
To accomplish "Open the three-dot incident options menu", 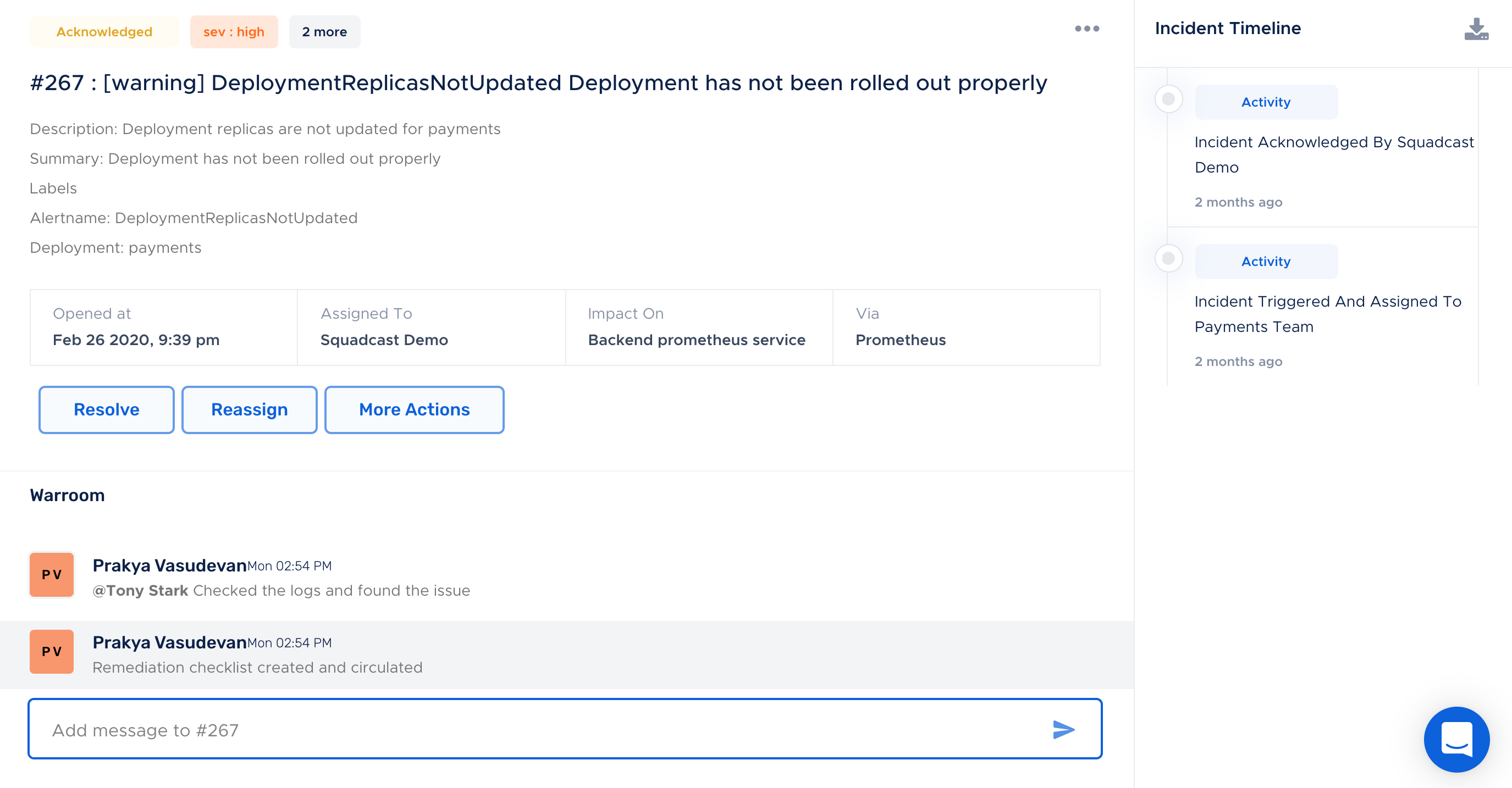I will point(1086,29).
